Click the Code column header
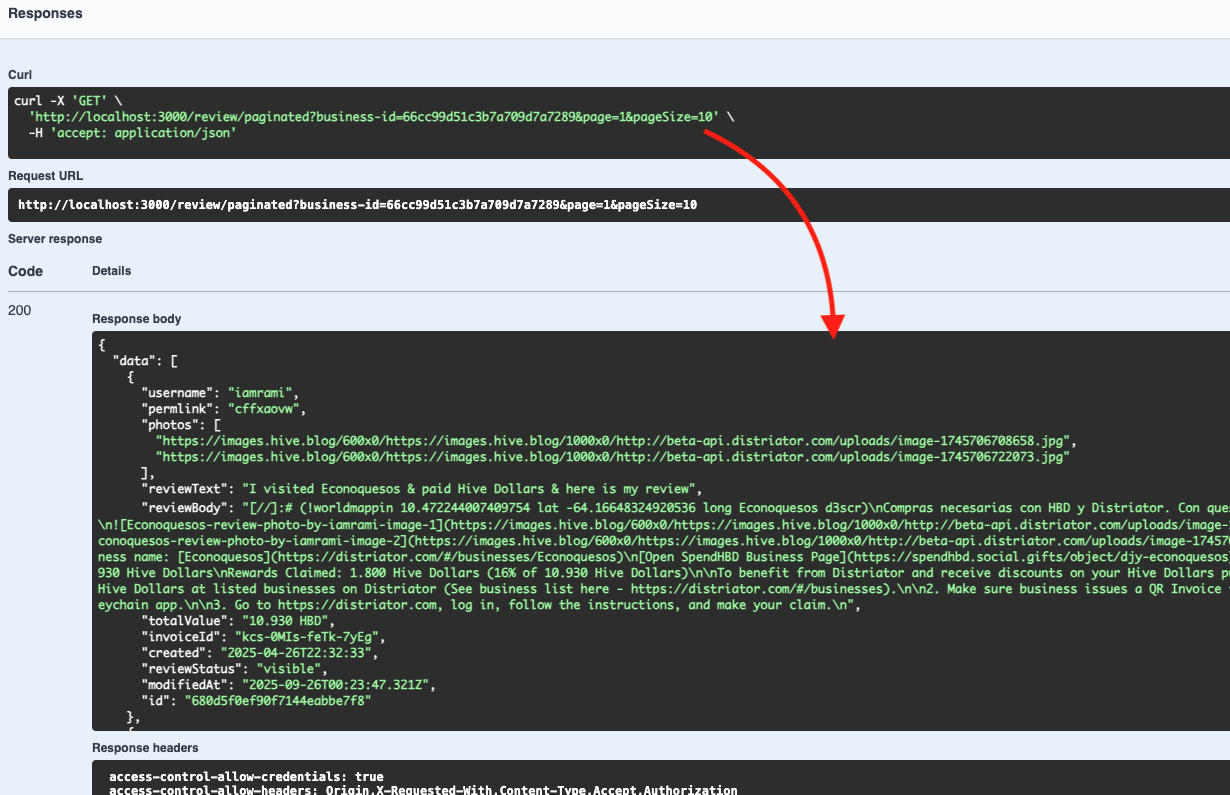The width and height of the screenshot is (1230, 795). pos(25,271)
